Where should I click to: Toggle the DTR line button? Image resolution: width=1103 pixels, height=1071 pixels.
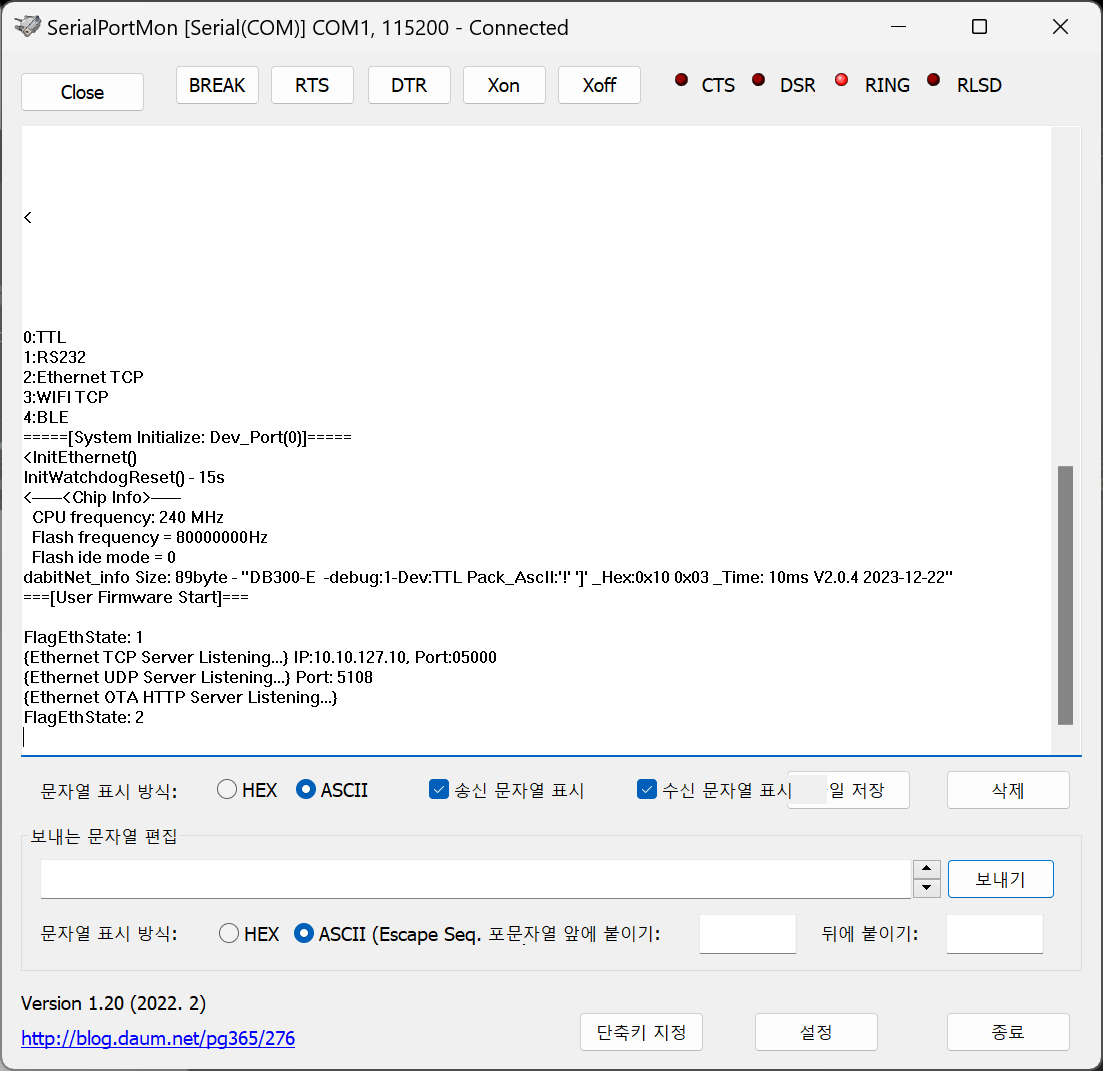pos(409,85)
